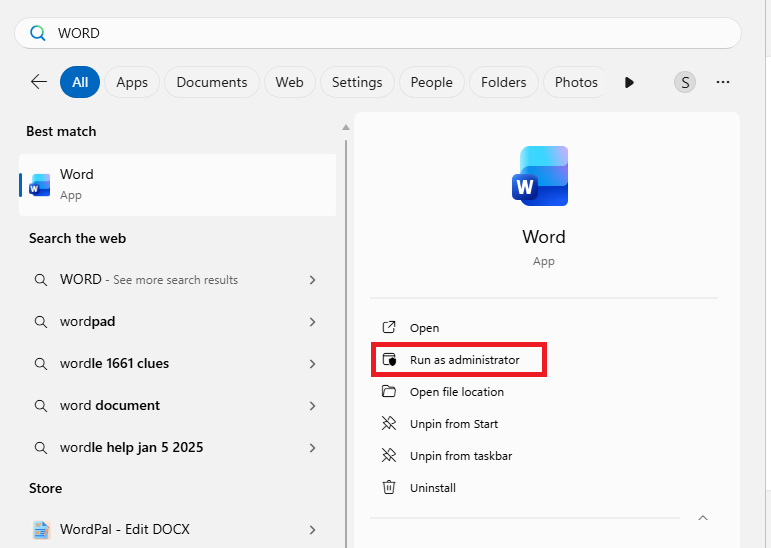Image resolution: width=771 pixels, height=548 pixels.
Task: Select WordPal - Edit DOCX store result
Action: pyautogui.click(x=178, y=530)
